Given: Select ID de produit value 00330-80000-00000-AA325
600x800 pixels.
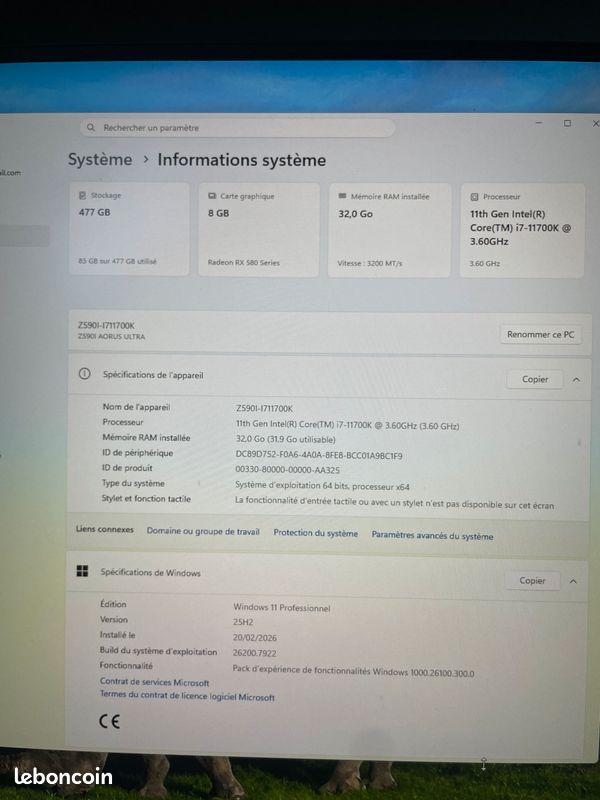Looking at the screenshot, I should pyautogui.click(x=287, y=470).
